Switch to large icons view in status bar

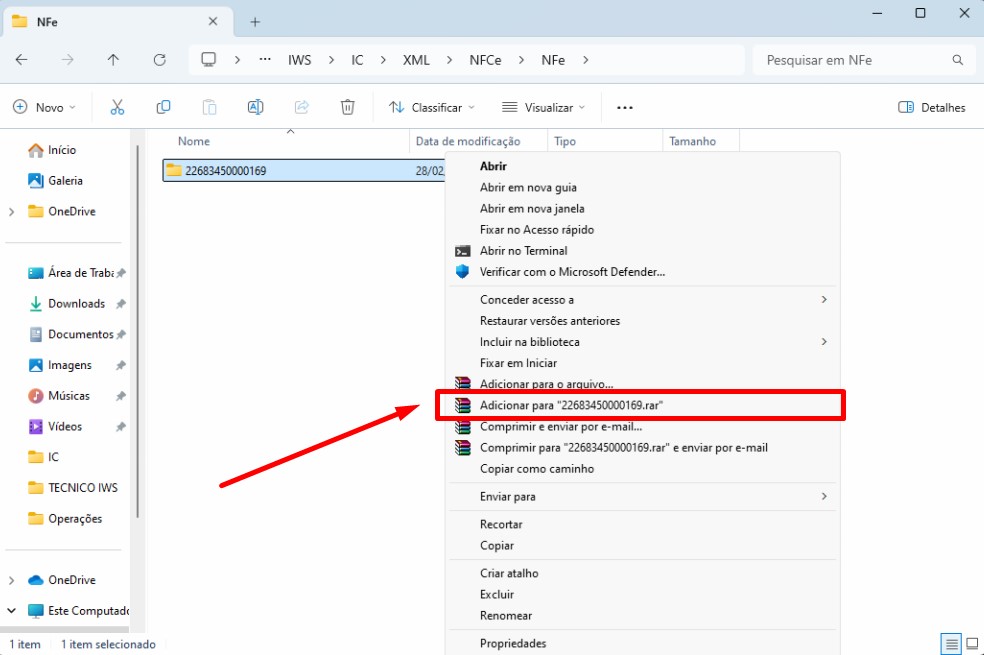(x=971, y=644)
